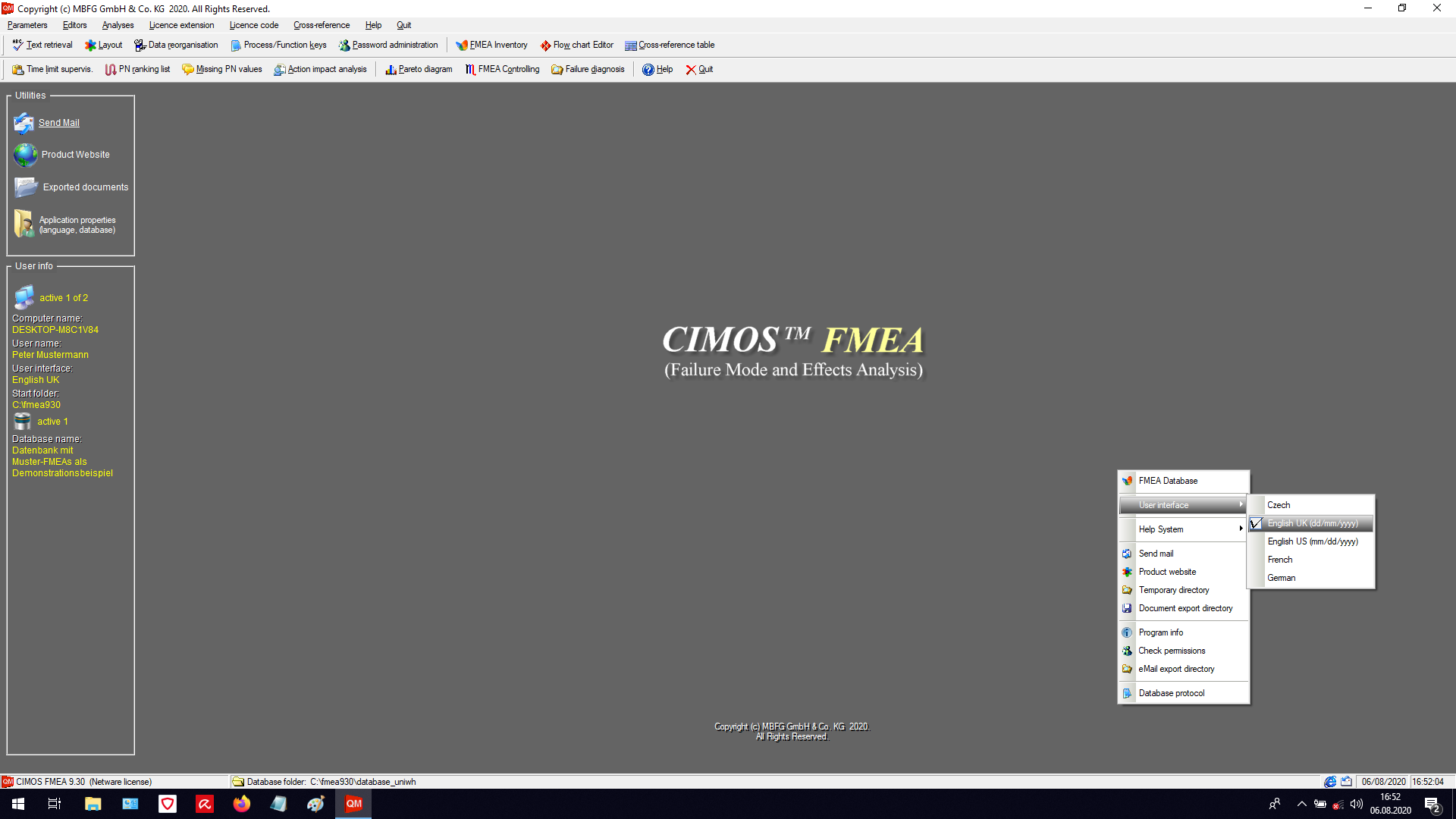This screenshot has width=1456, height=819.
Task: Open FMEA Controlling
Action: click(502, 69)
